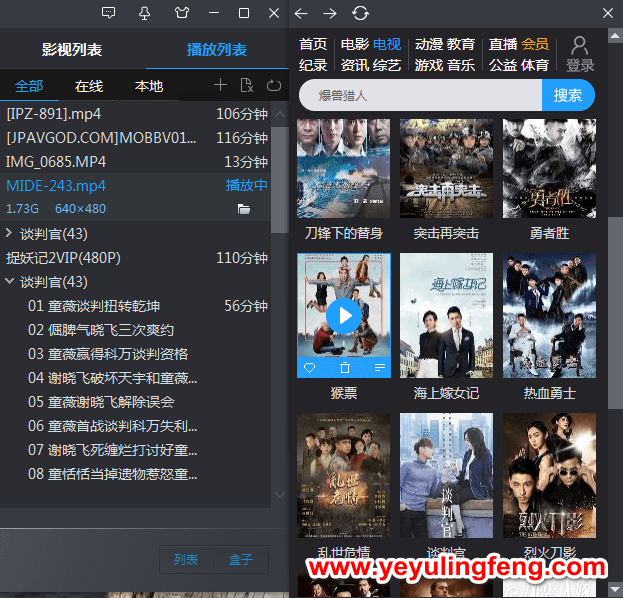623x598 pixels.
Task: Open the 刀锋下的替身 poster
Action: pos(343,168)
